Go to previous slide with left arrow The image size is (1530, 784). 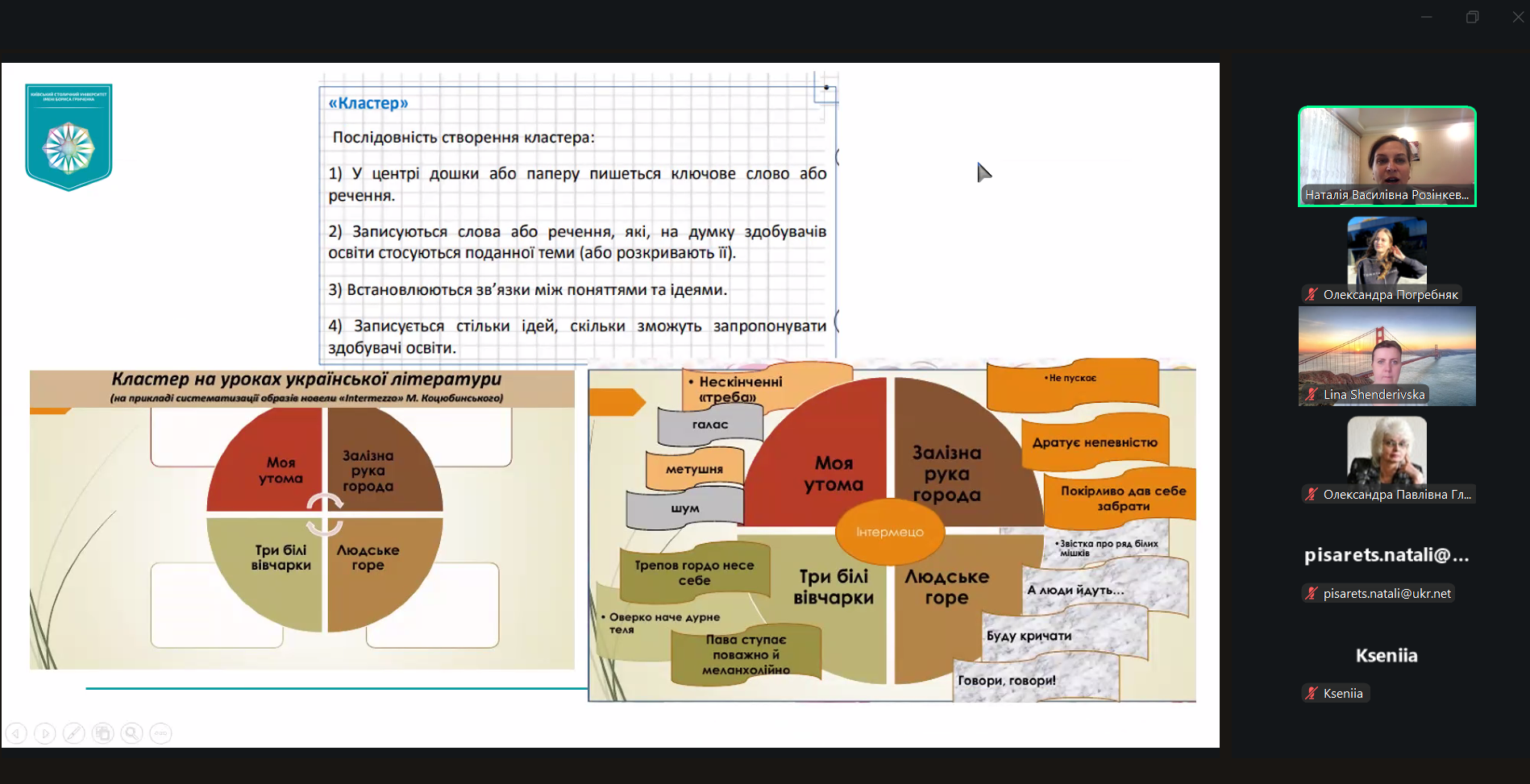[x=16, y=733]
